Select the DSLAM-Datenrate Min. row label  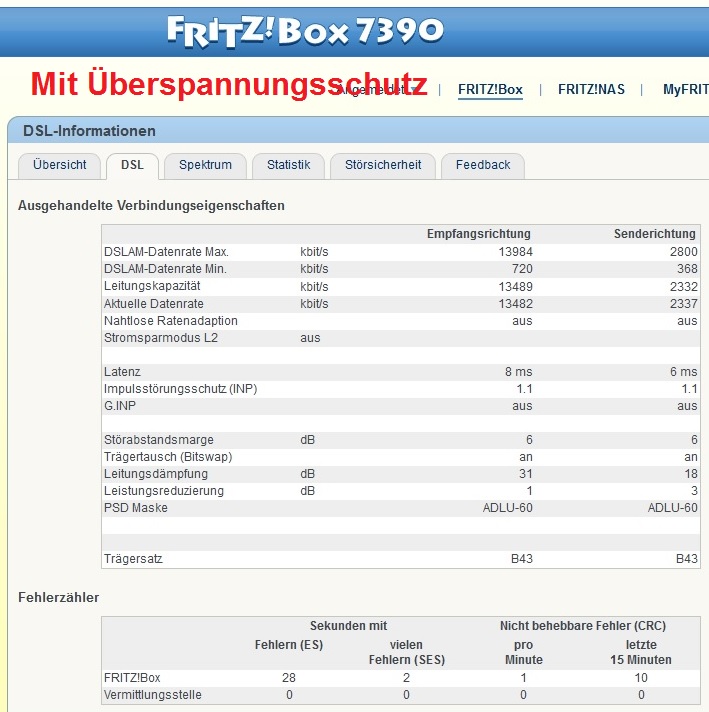(165, 269)
